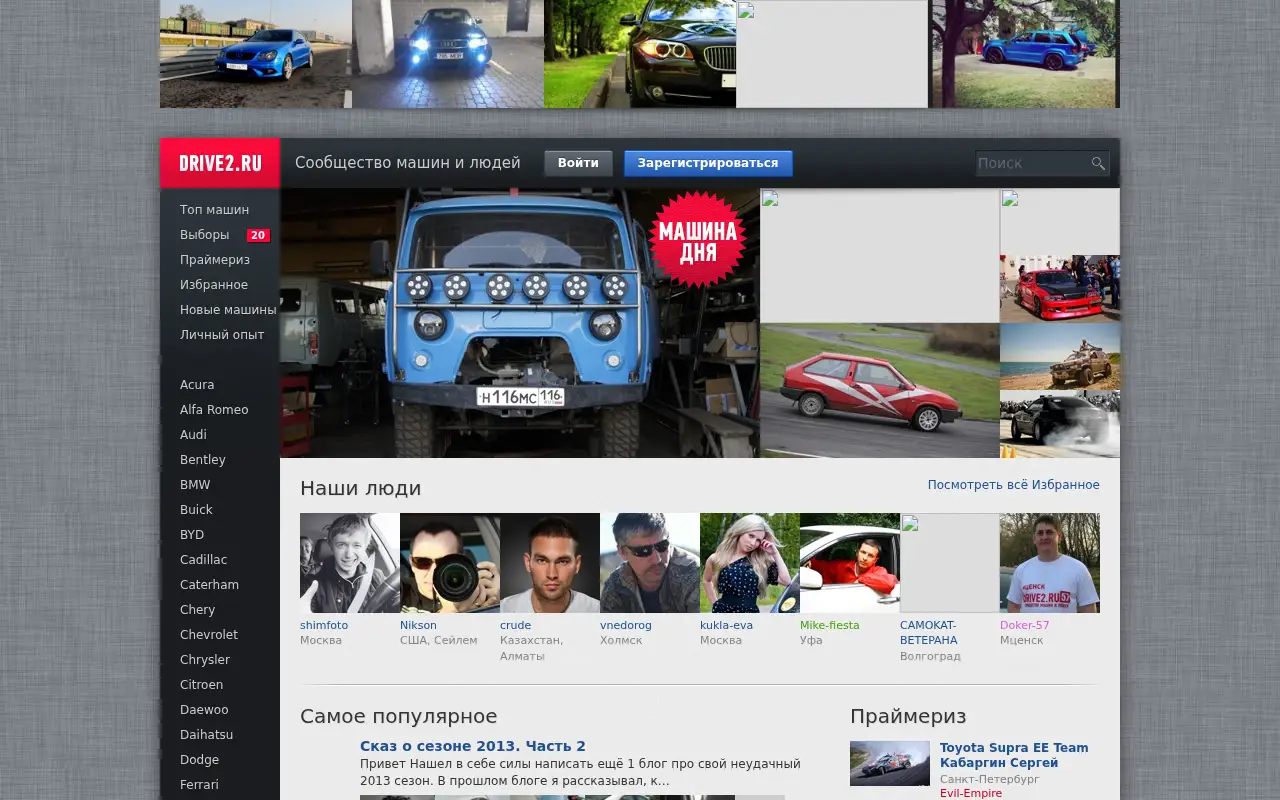
Task: Open the blue UAZ van photo
Action: [x=520, y=323]
